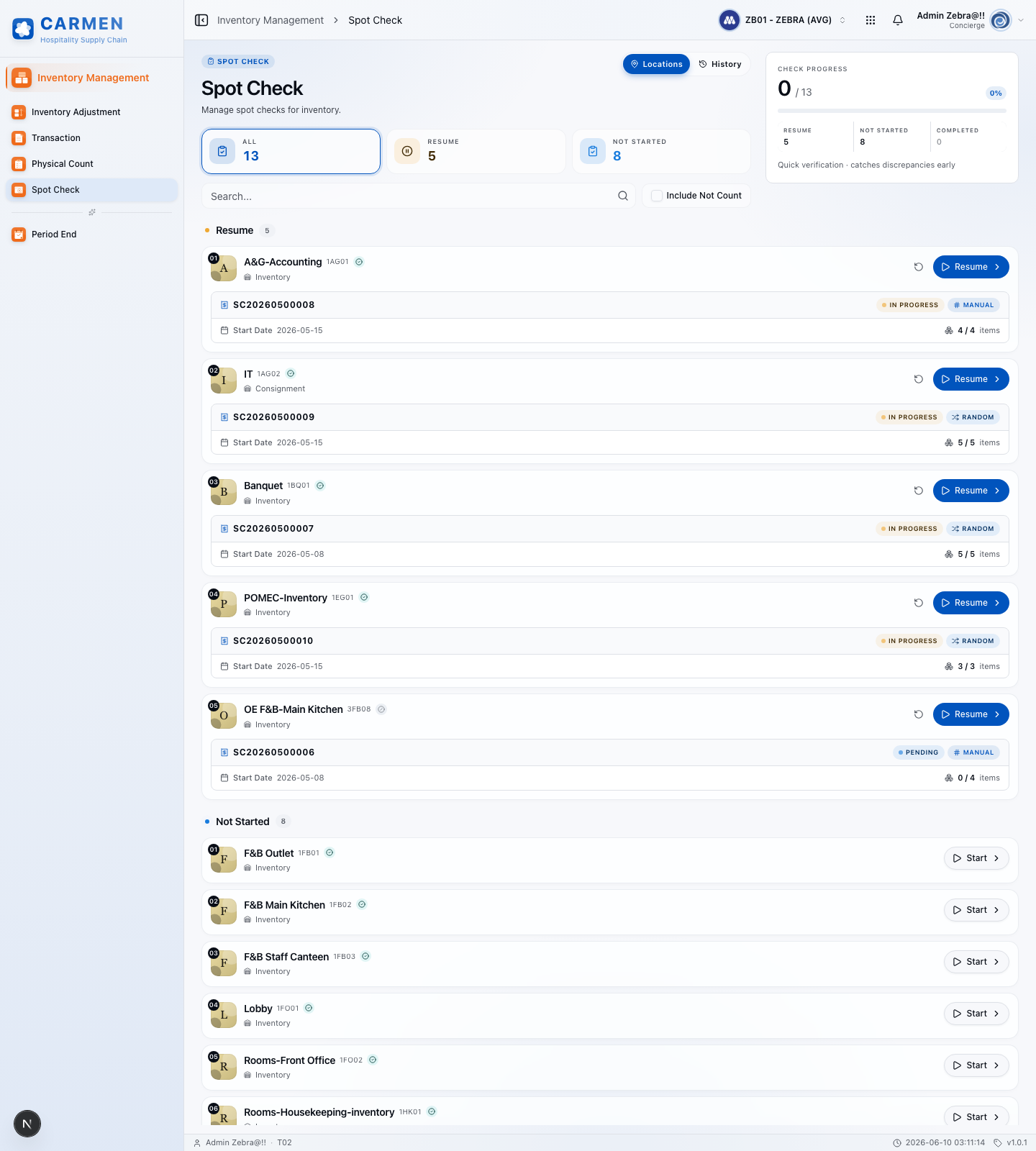Open Physical Count in sidebar

pos(91,164)
